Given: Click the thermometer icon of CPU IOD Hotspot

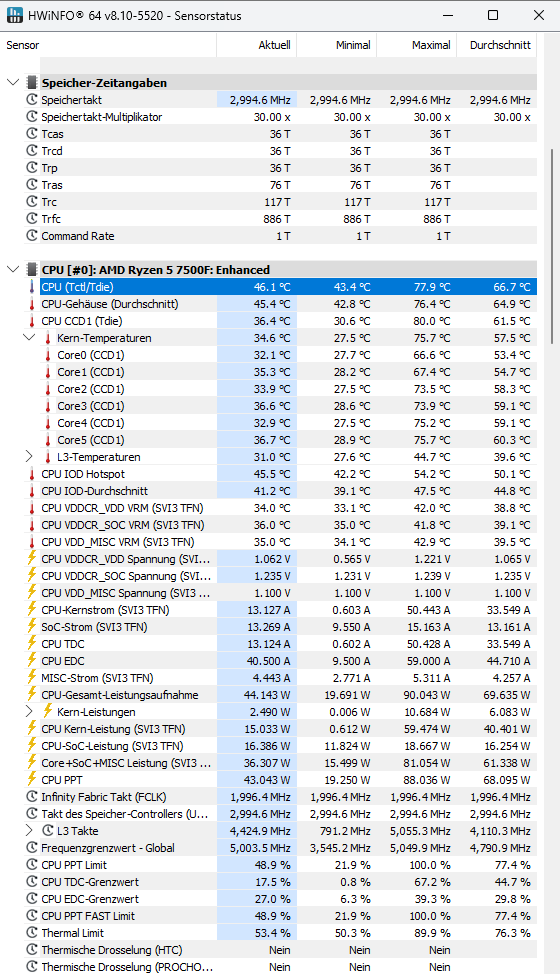Looking at the screenshot, I should point(32,474).
